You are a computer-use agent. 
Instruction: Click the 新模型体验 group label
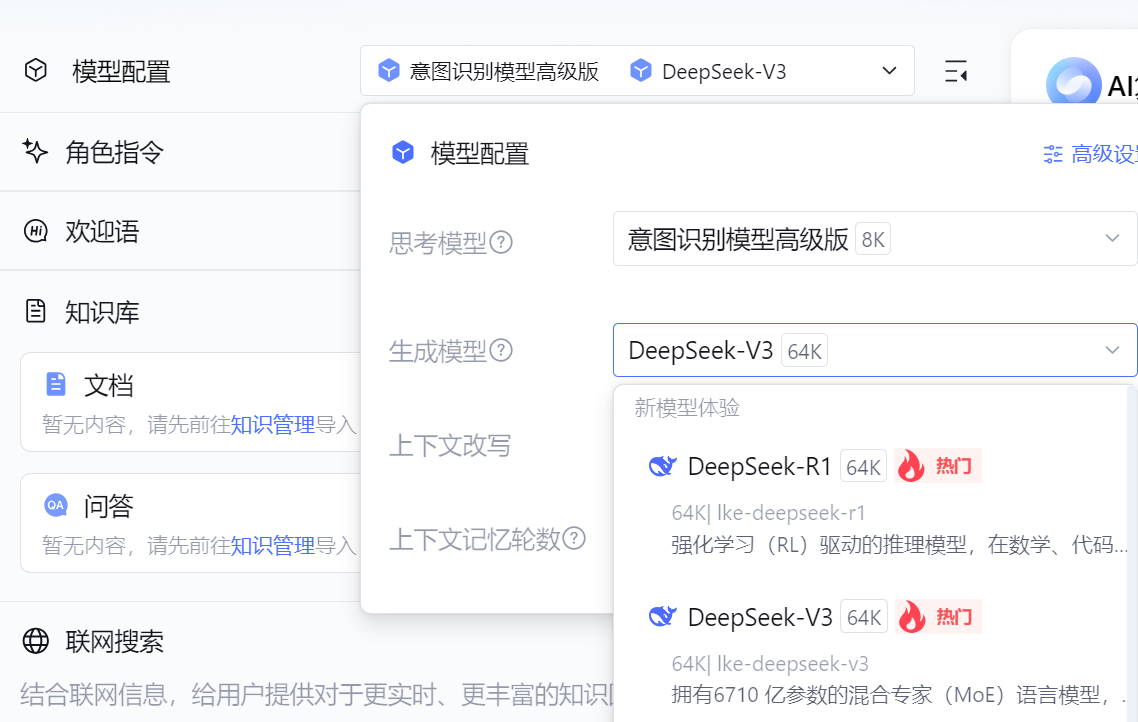[x=687, y=408]
